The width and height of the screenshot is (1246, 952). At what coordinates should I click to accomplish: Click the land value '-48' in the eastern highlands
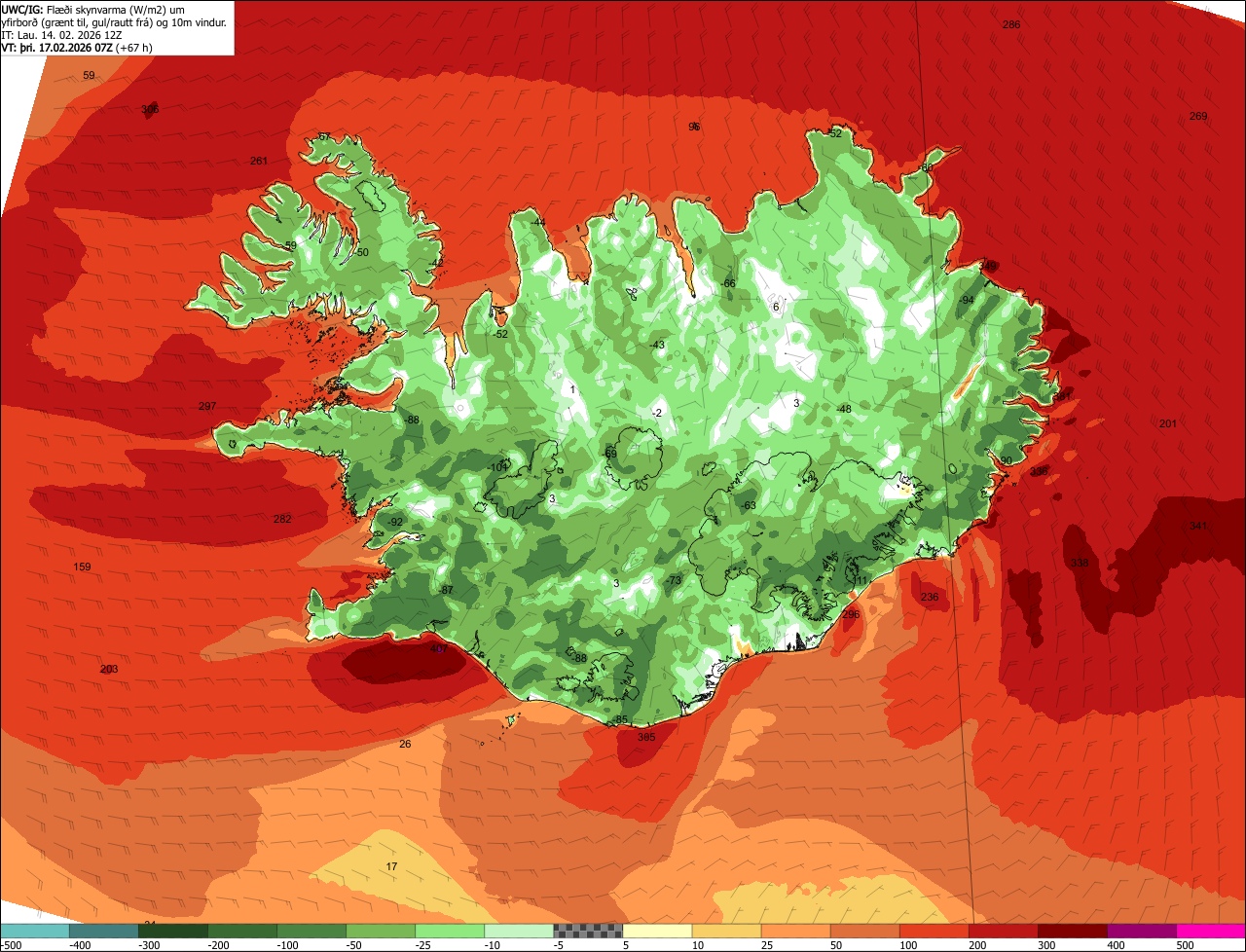point(844,409)
